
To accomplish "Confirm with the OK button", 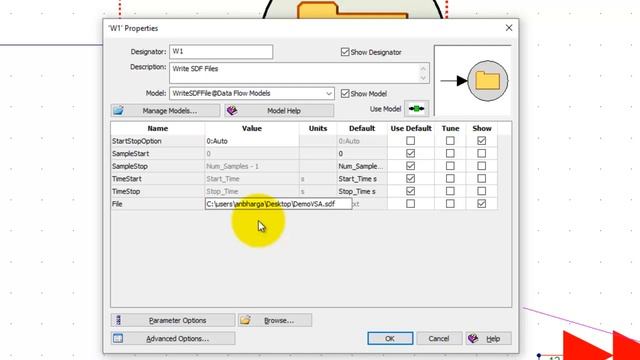I will point(390,338).
